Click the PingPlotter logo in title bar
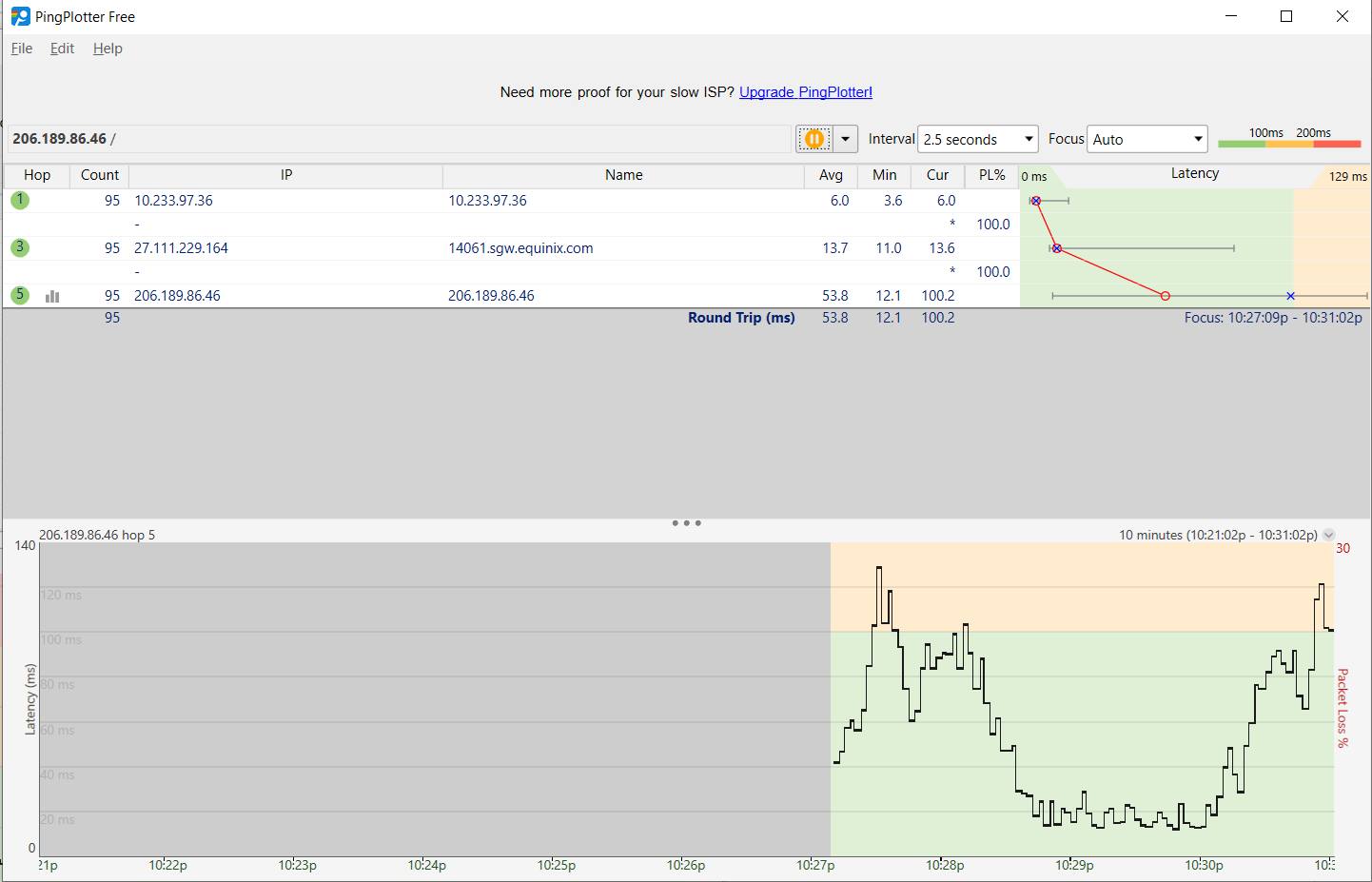 pos(20,16)
